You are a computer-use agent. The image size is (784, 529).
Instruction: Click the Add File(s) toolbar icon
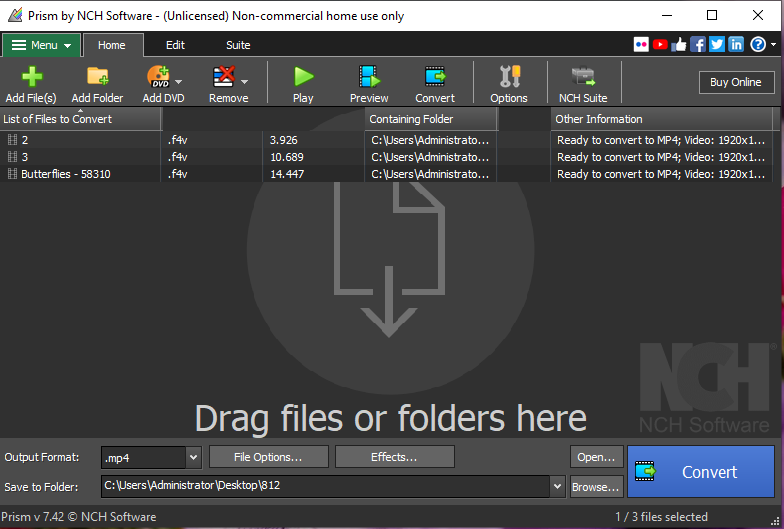[x=32, y=77]
